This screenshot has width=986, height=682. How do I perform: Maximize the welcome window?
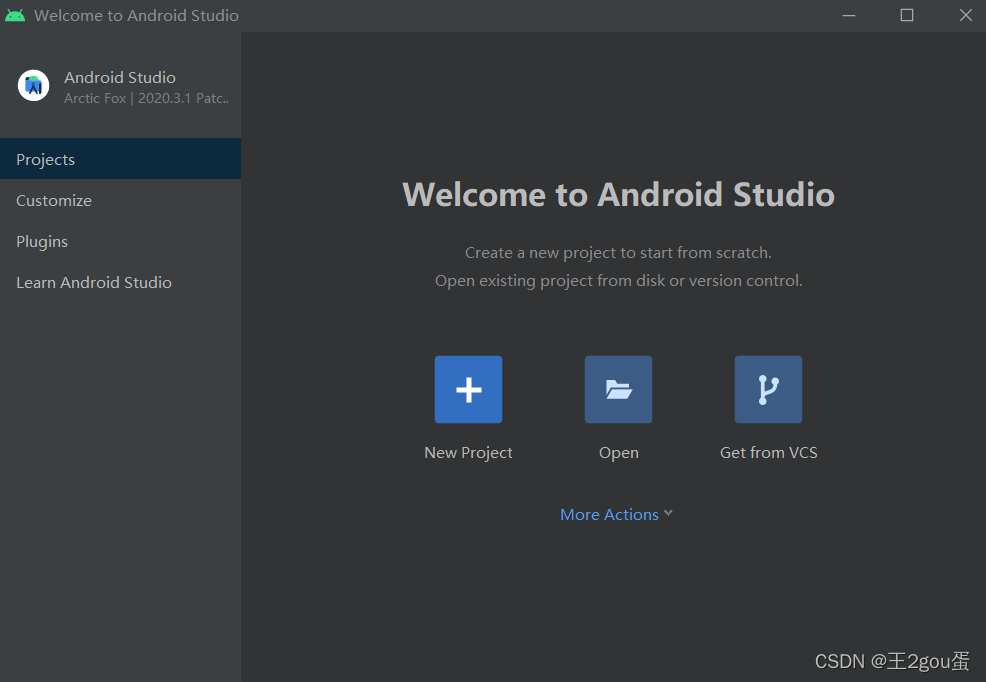tap(907, 15)
